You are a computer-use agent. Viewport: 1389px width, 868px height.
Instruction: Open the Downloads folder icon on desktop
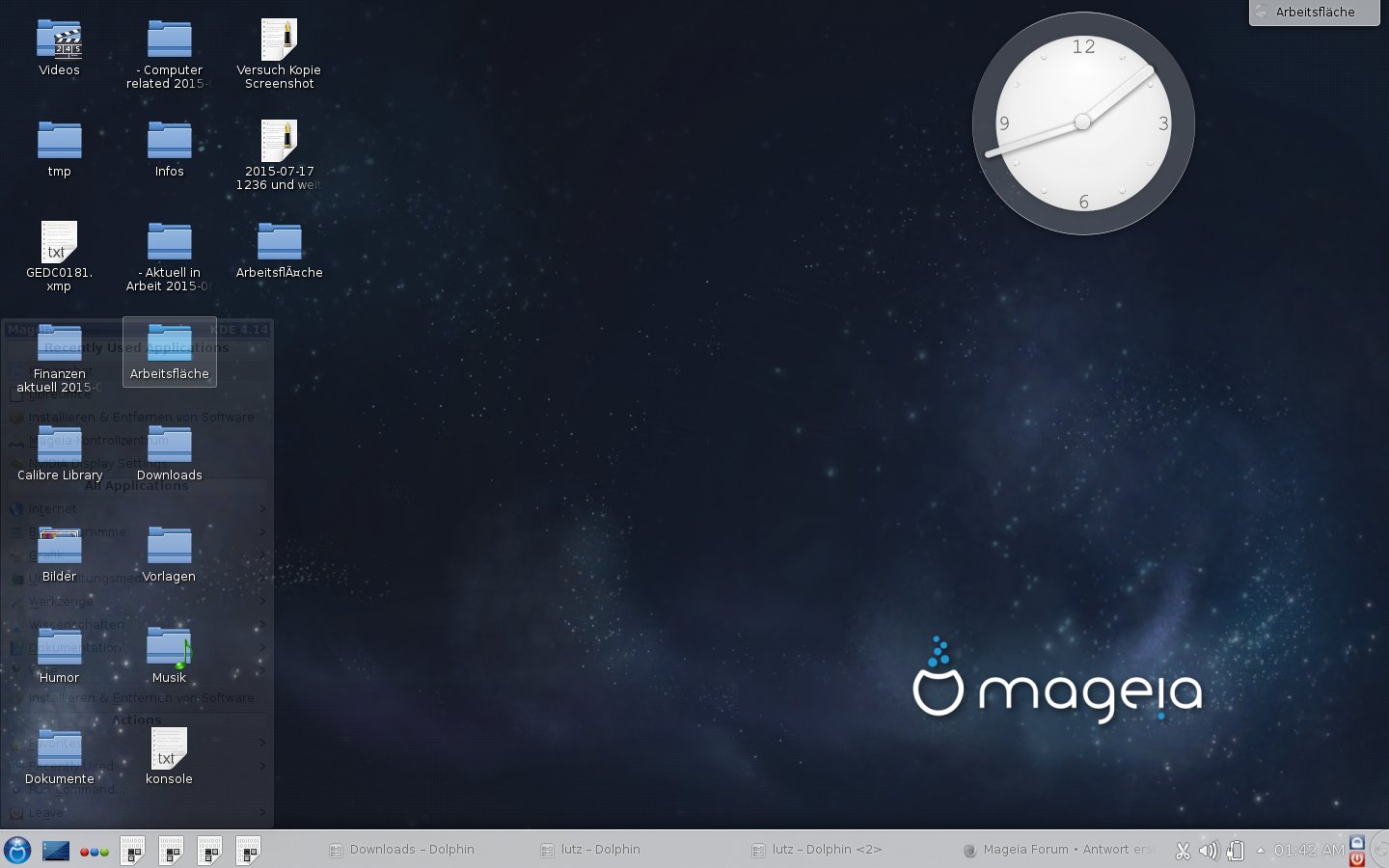(x=169, y=453)
